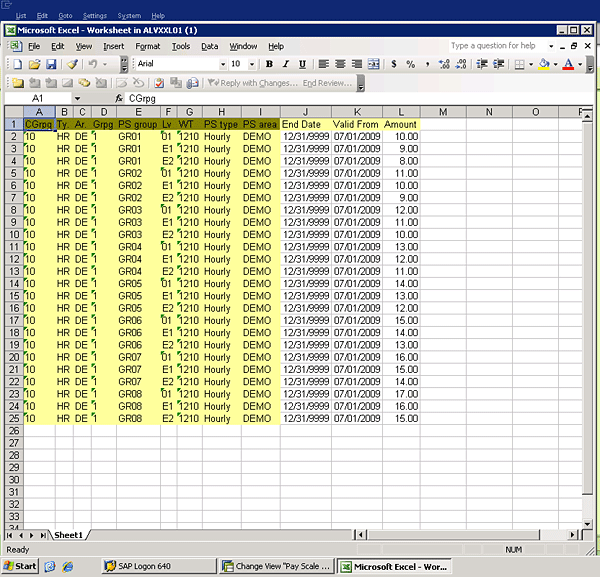The width and height of the screenshot is (600, 577).
Task: Switch to the Sheet1 tab
Action: pyautogui.click(x=69, y=535)
